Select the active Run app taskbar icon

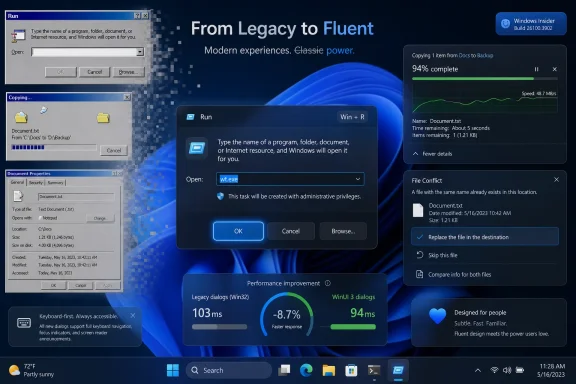[398, 370]
